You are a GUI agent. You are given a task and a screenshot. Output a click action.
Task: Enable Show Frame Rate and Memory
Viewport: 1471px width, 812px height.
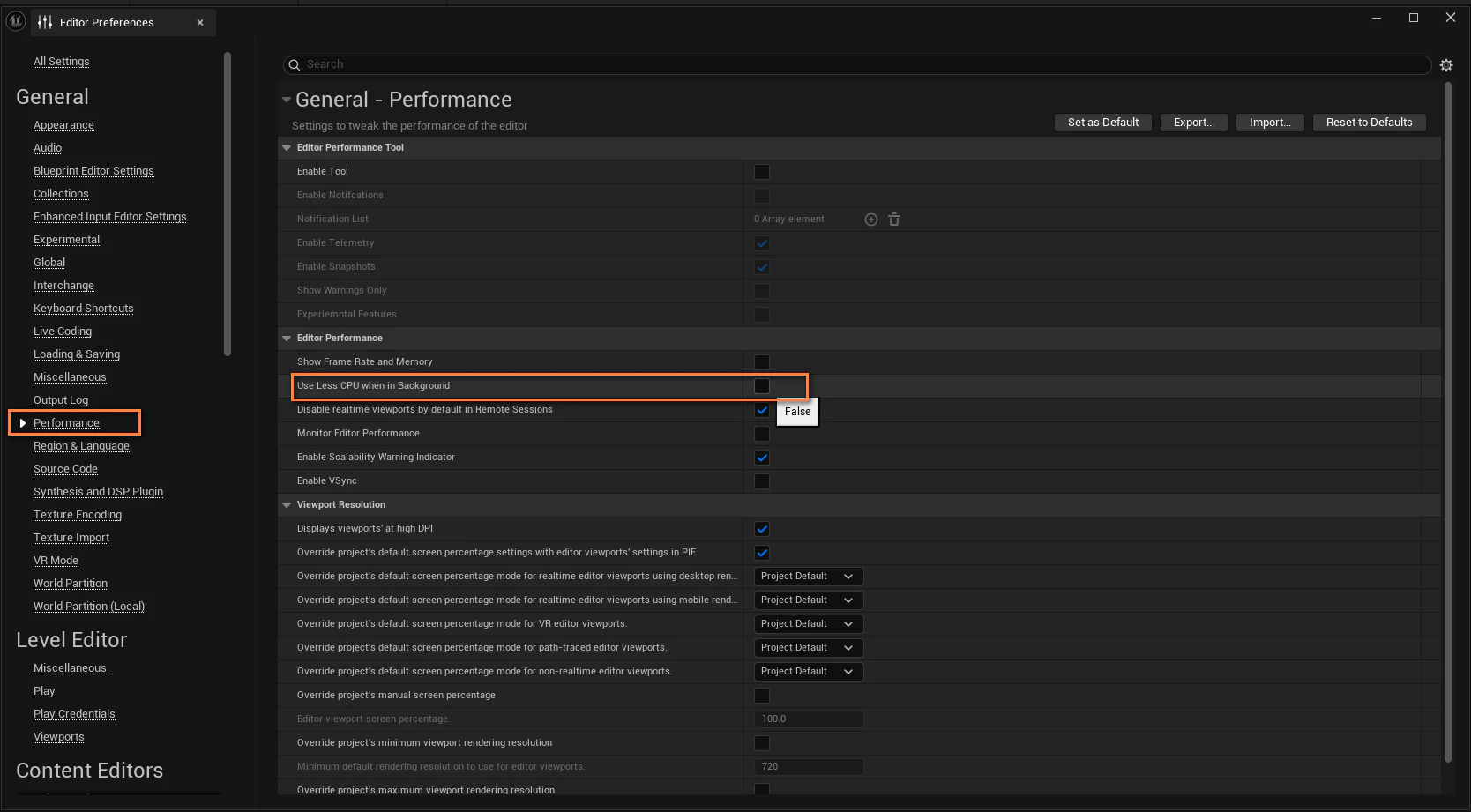click(x=762, y=362)
